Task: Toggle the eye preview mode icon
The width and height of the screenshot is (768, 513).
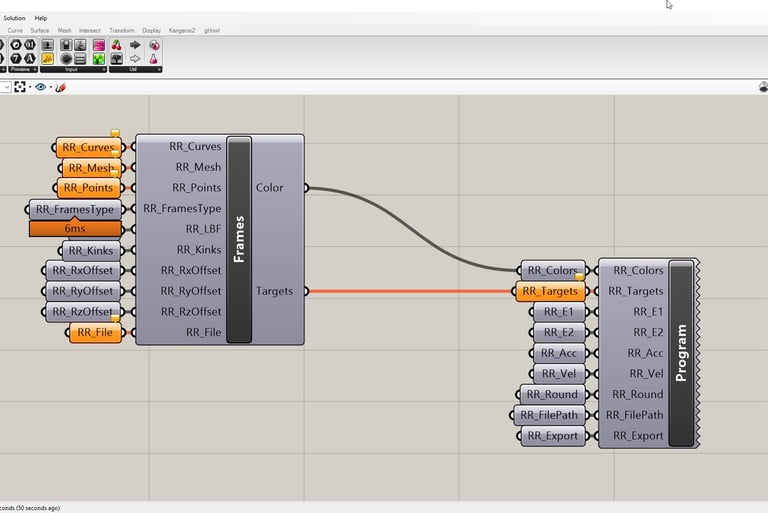Action: pos(41,87)
